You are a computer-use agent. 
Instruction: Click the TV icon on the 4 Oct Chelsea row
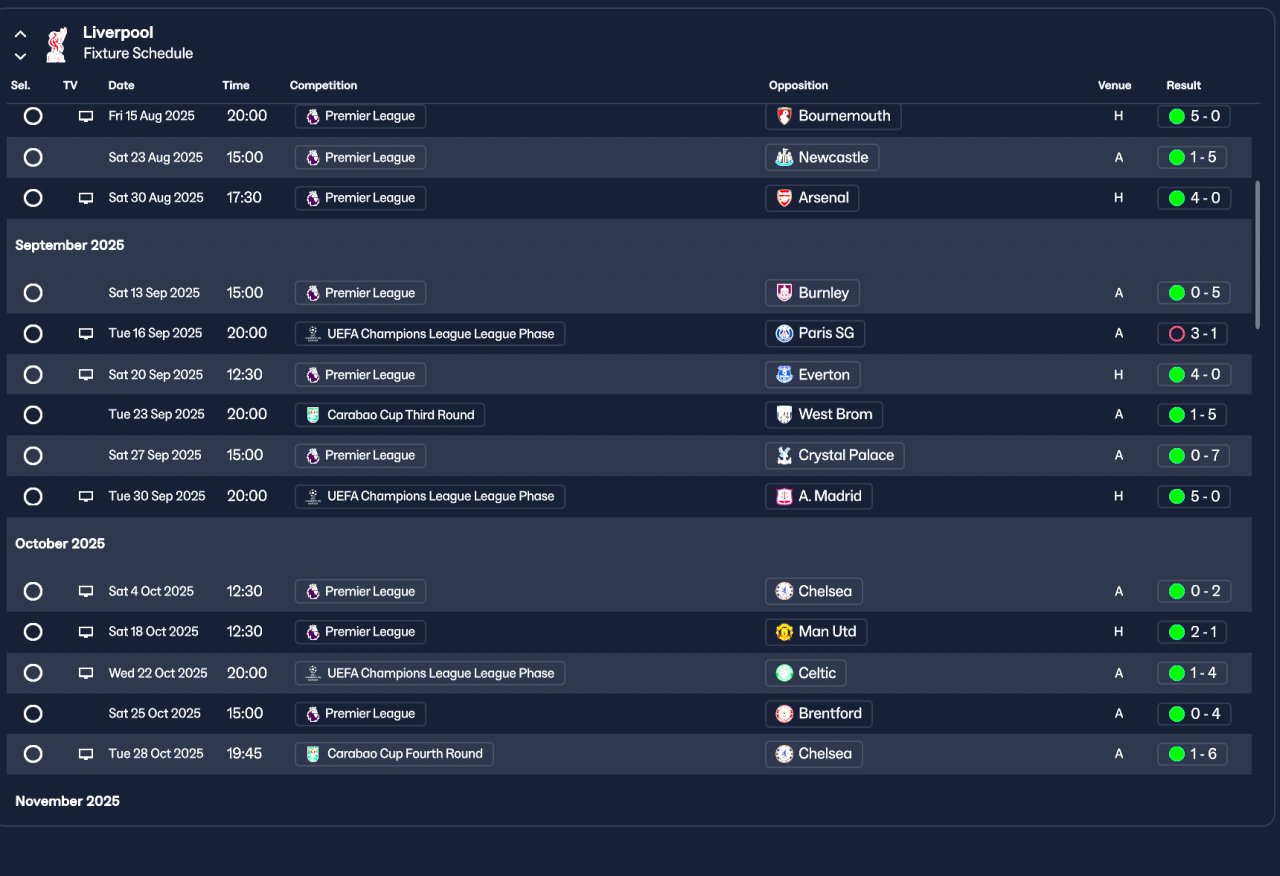pyautogui.click(x=86, y=591)
